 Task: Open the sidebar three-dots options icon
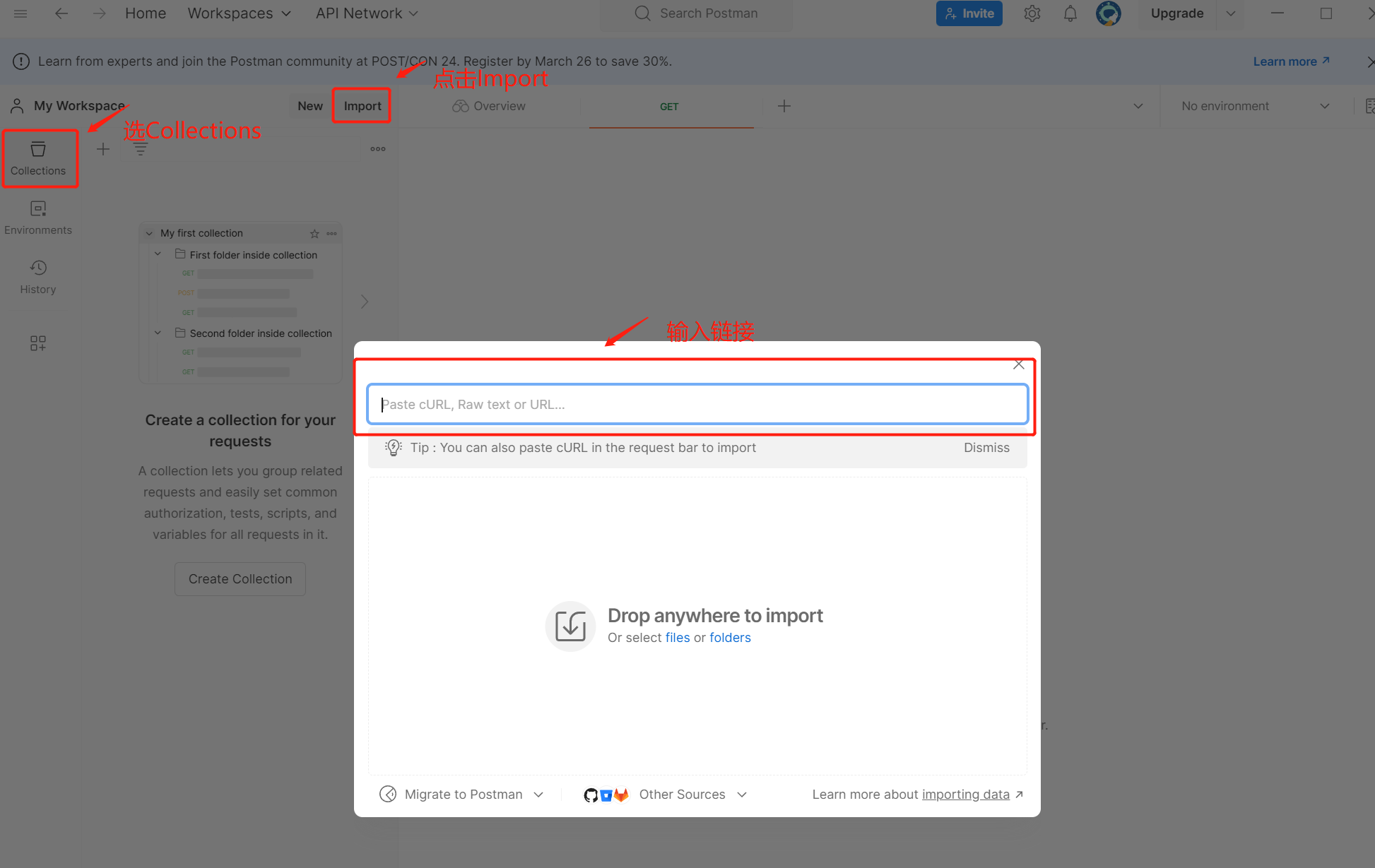tap(378, 149)
